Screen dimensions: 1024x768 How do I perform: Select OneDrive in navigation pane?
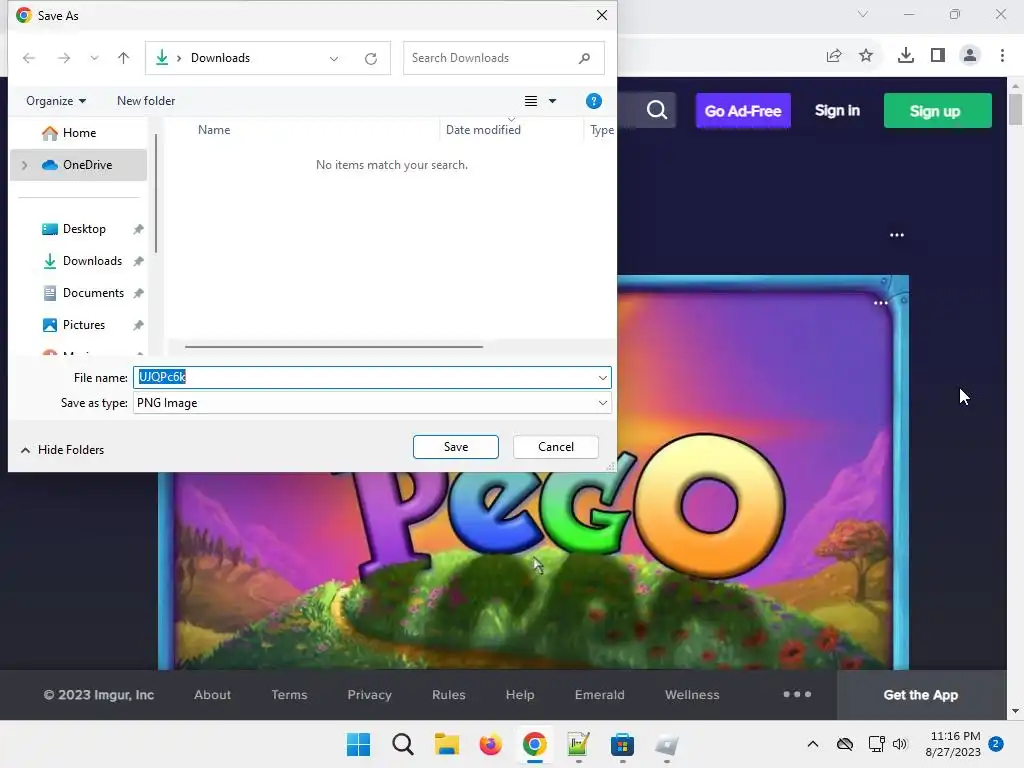pyautogui.click(x=78, y=165)
